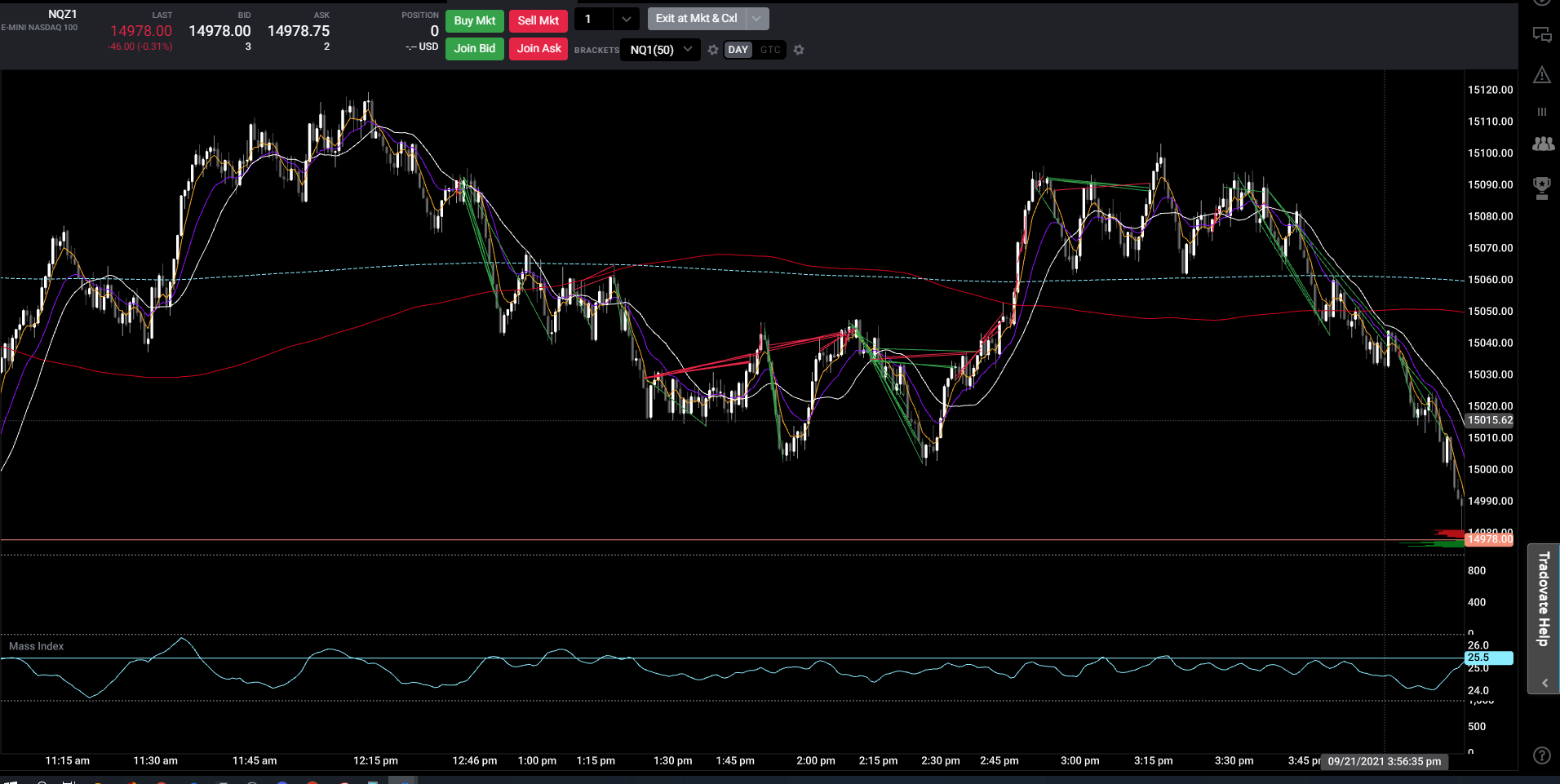Select DAY time-in-force option
The image size is (1560, 784).
(x=738, y=50)
